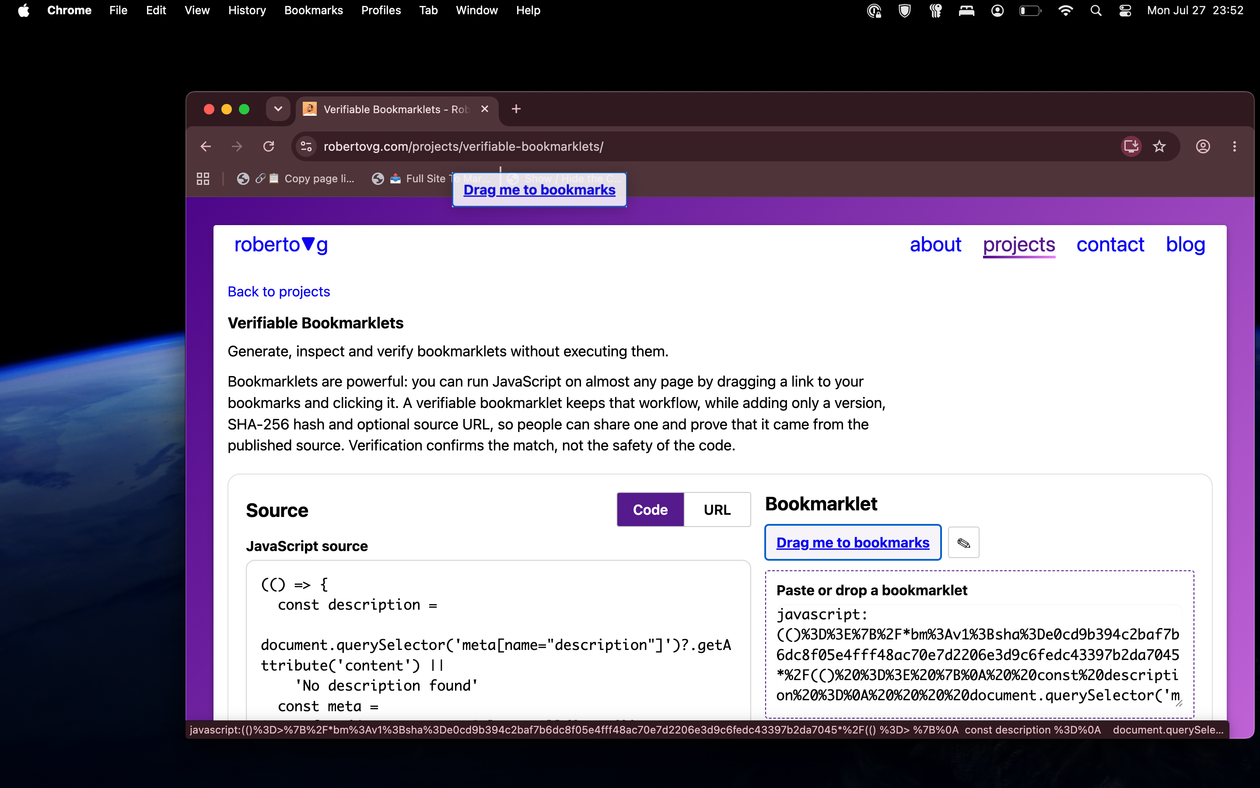Open Chrome tab search dropdown
1260x788 pixels.
tap(278, 109)
